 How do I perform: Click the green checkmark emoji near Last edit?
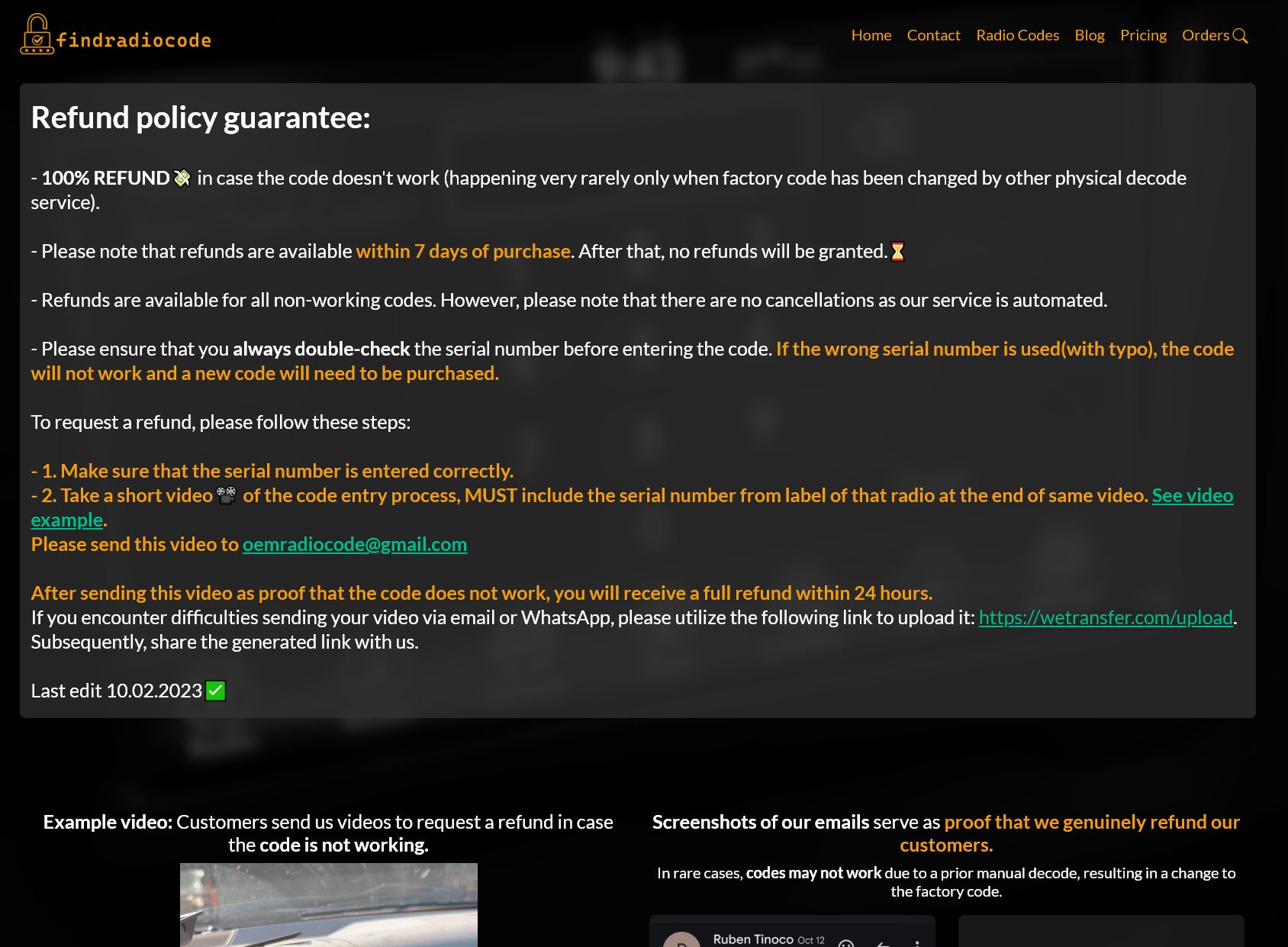(216, 691)
